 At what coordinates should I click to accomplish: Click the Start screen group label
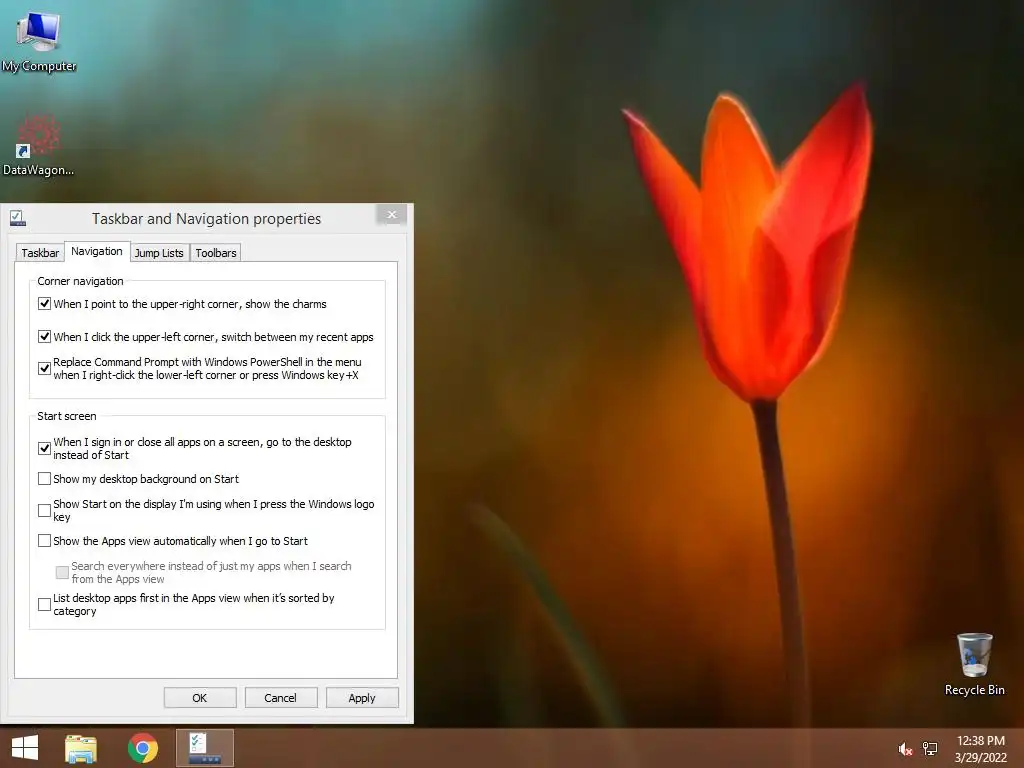tap(67, 416)
